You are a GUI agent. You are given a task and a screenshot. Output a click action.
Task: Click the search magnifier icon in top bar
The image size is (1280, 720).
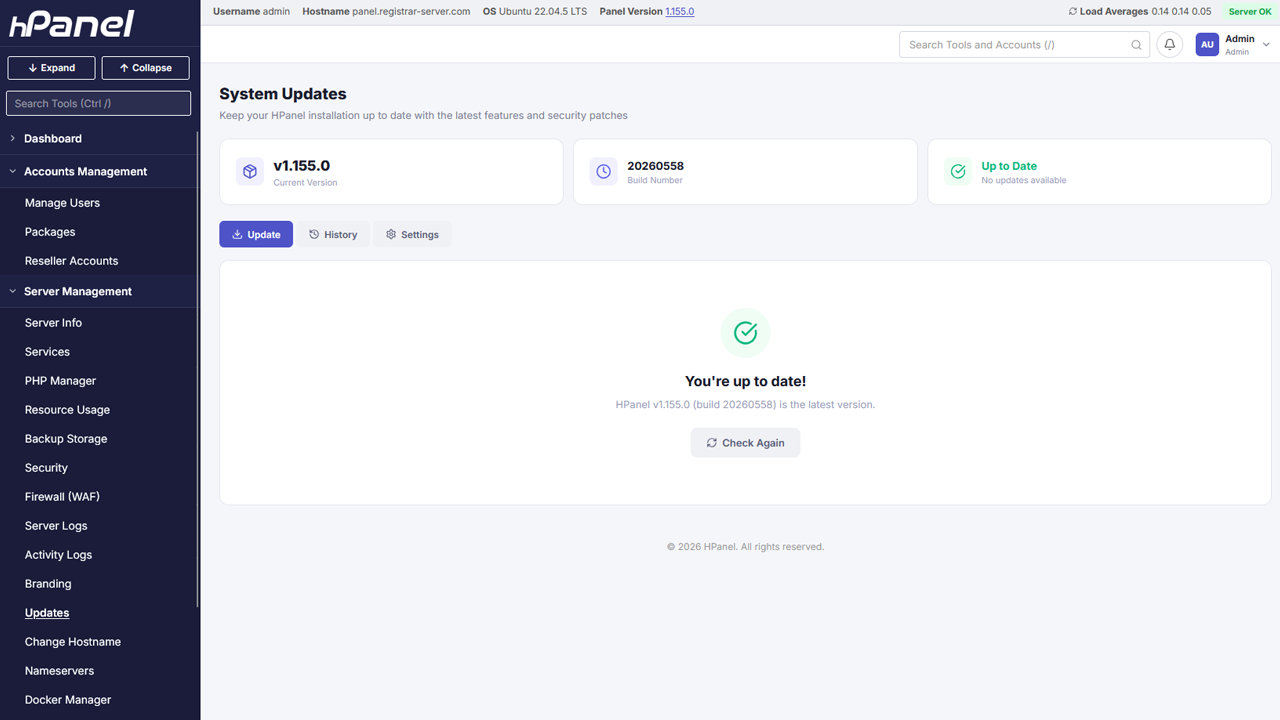click(x=1136, y=45)
